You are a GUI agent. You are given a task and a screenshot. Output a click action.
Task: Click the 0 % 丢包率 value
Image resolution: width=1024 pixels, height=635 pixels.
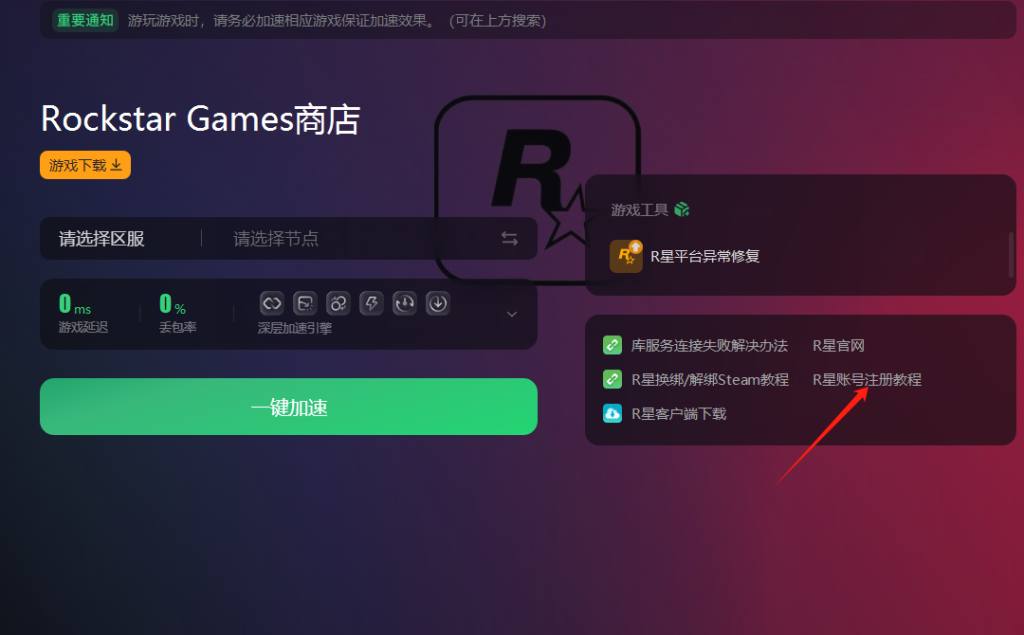(x=172, y=304)
